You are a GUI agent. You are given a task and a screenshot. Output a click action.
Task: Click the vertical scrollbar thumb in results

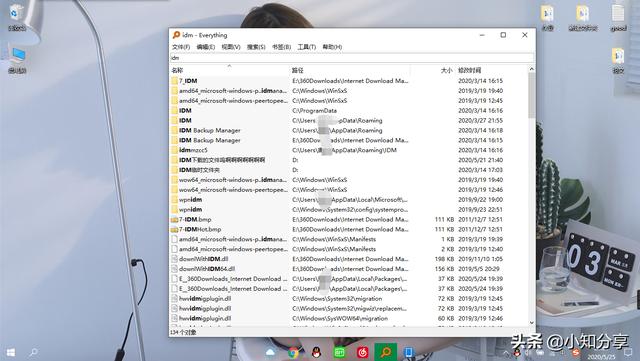click(531, 96)
